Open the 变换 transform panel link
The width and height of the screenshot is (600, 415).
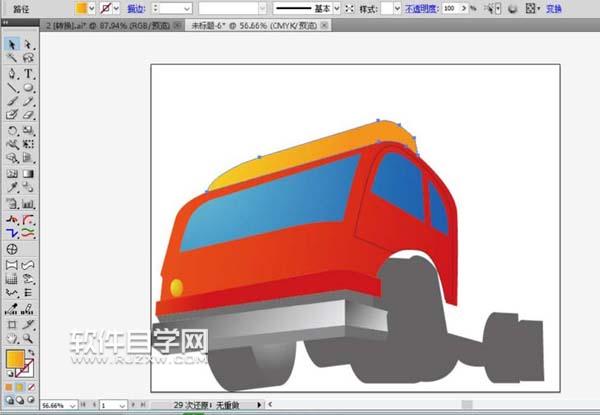[x=554, y=8]
